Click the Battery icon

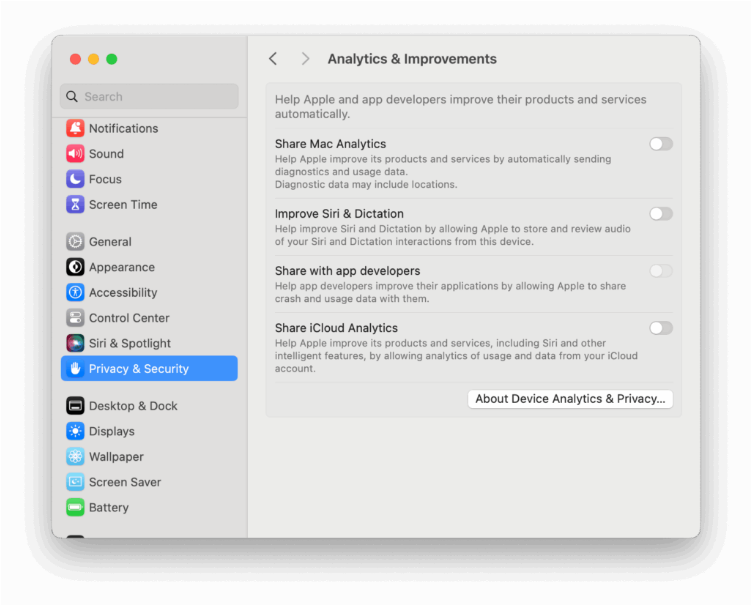pyautogui.click(x=75, y=508)
